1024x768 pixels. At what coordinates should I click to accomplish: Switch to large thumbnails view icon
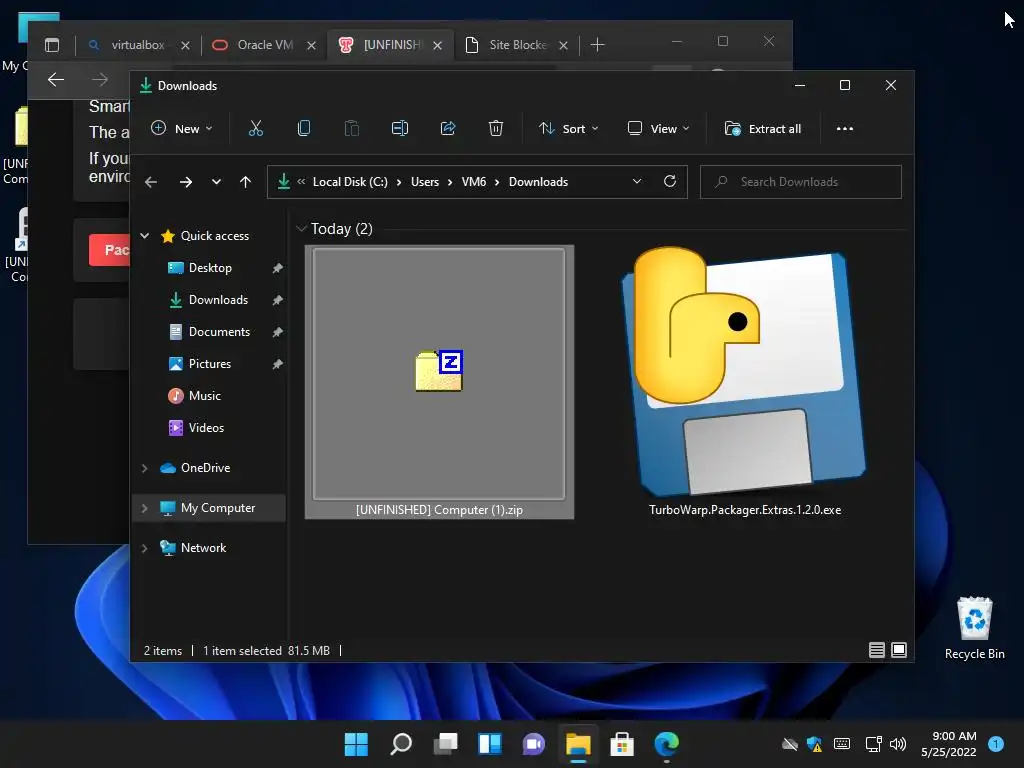coord(899,650)
